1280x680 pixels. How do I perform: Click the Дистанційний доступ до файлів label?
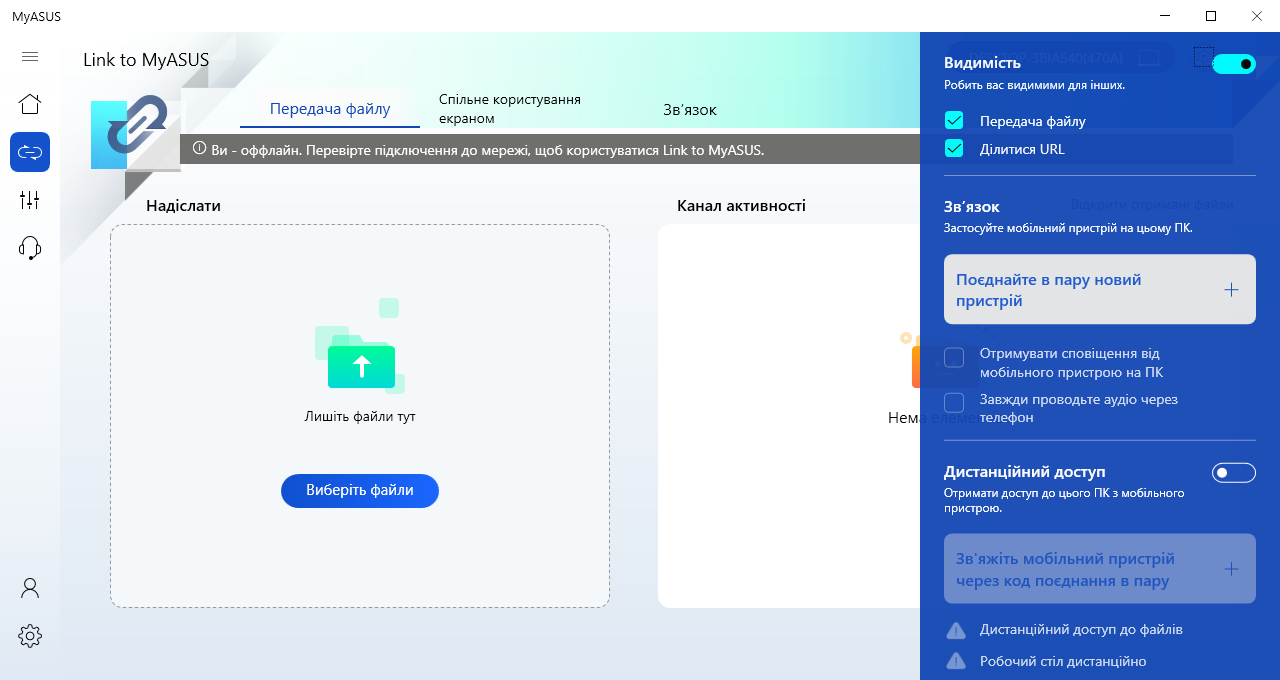tap(1081, 630)
